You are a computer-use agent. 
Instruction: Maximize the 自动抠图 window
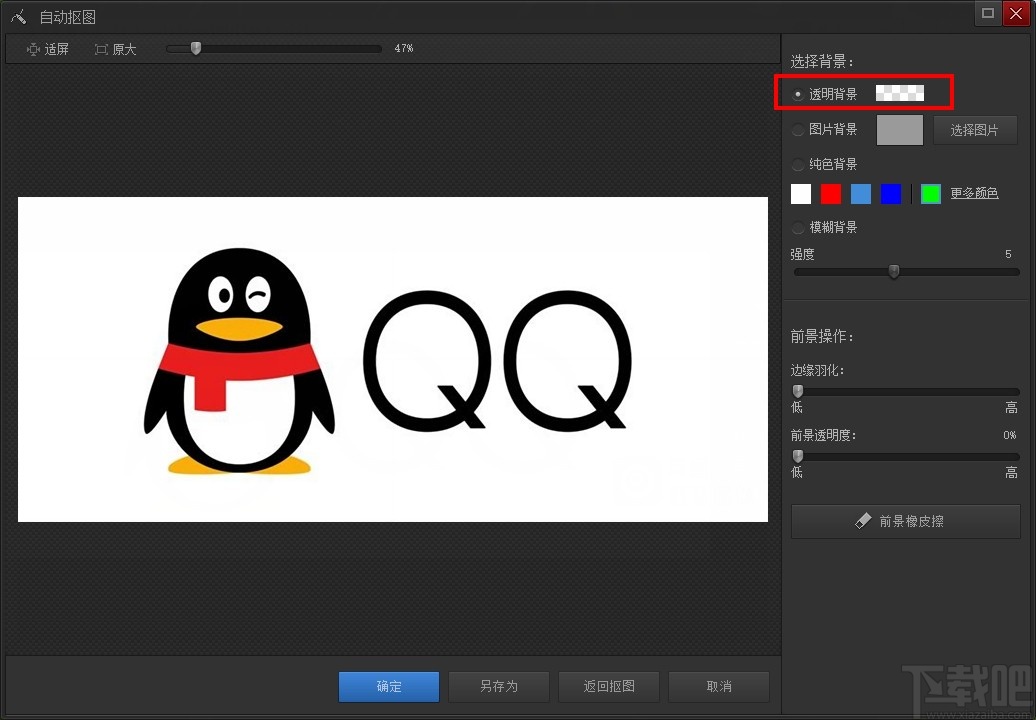(x=988, y=13)
